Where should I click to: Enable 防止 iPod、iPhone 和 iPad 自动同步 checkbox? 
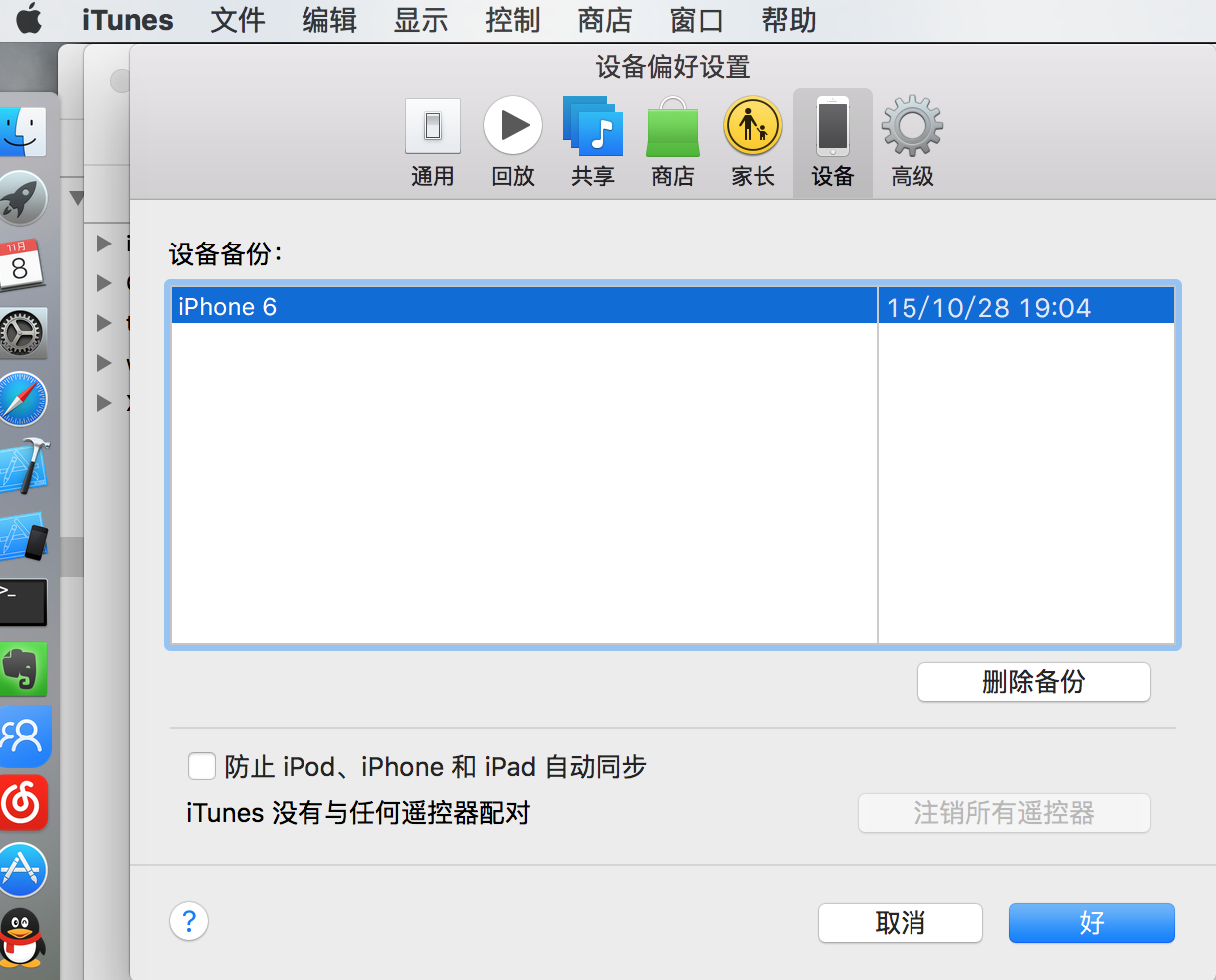pyautogui.click(x=202, y=766)
